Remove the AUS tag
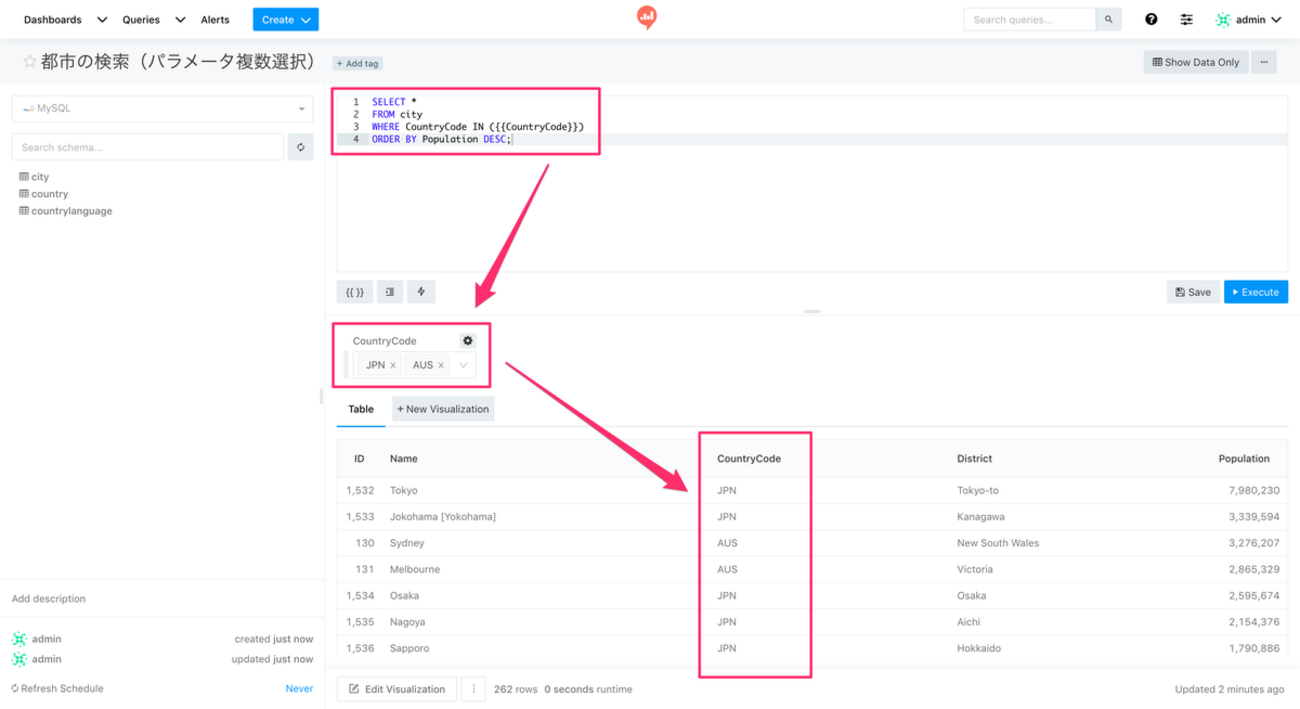Viewport: 1300px width, 709px height. [x=441, y=365]
